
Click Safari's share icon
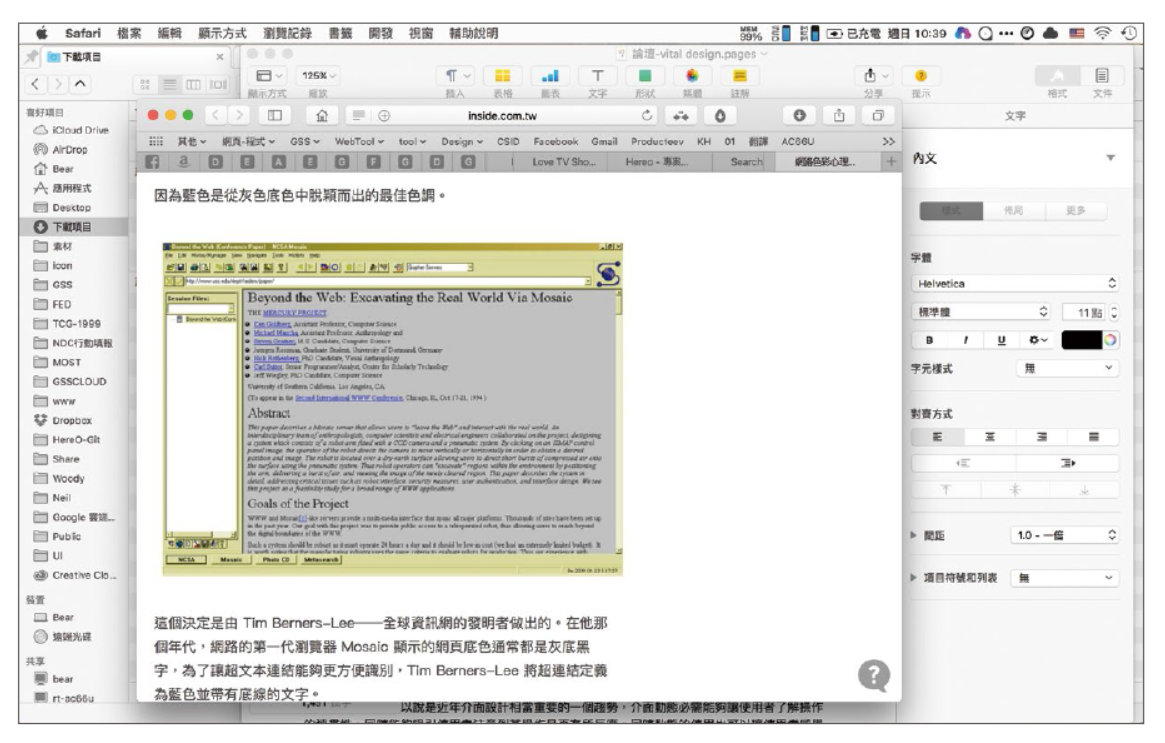tap(839, 115)
